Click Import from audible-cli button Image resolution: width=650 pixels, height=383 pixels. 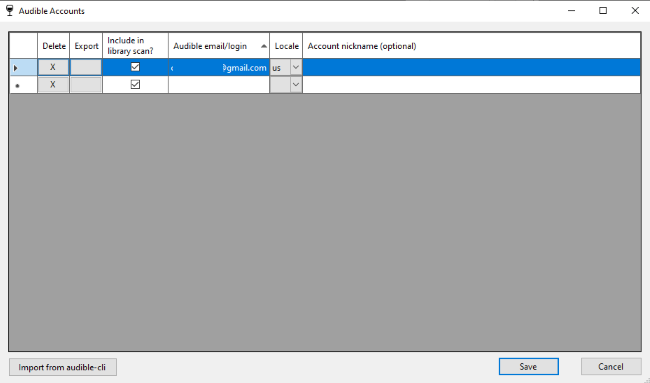[63, 367]
